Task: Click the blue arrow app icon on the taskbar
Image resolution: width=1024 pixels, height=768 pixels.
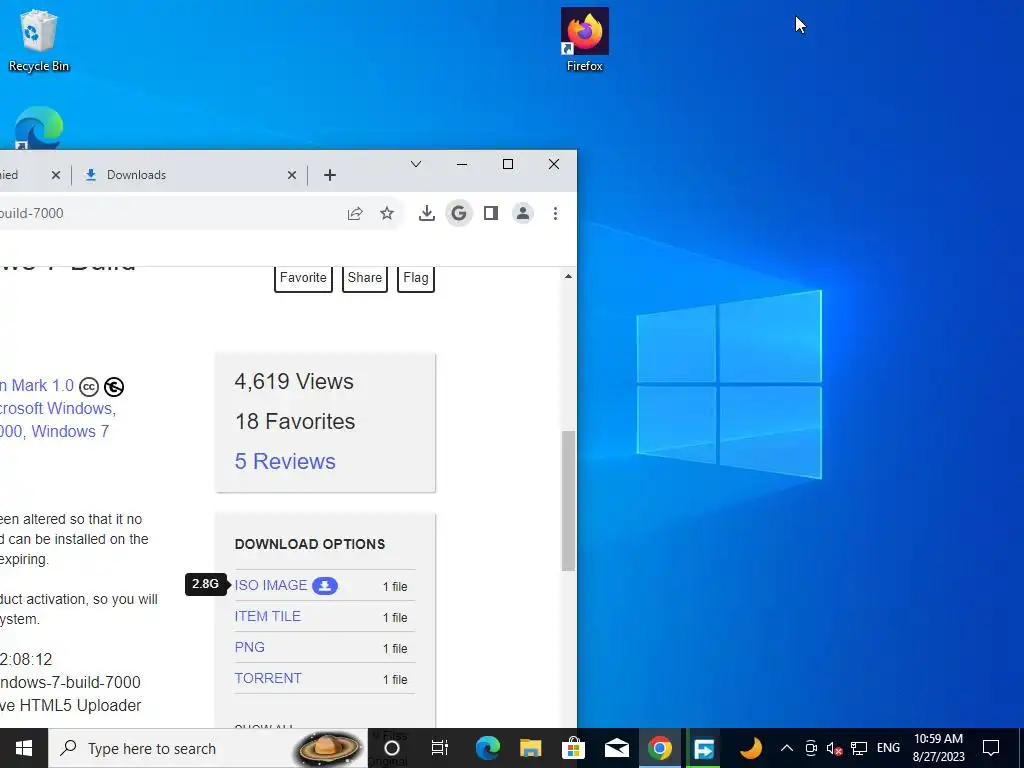Action: tap(703, 748)
